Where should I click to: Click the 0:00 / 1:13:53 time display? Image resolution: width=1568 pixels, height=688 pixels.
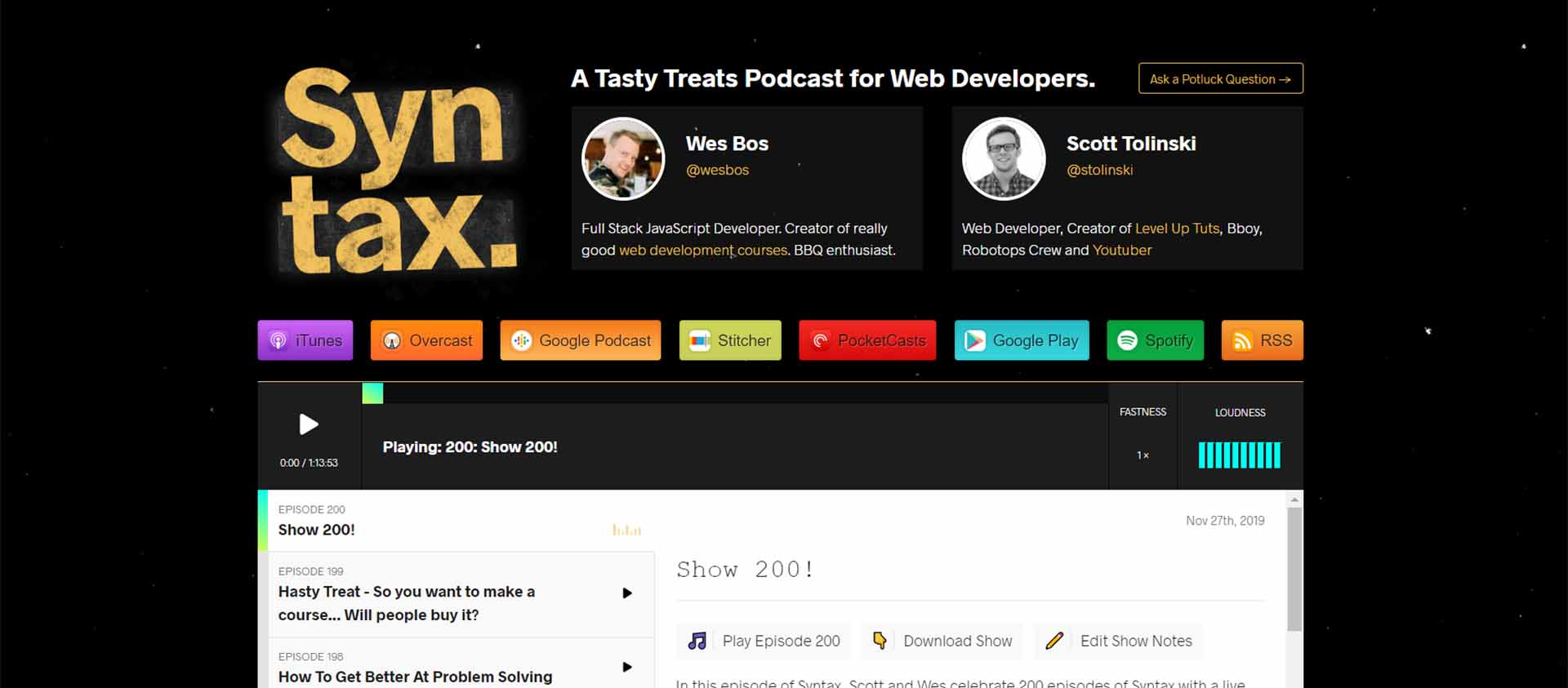[x=309, y=463]
